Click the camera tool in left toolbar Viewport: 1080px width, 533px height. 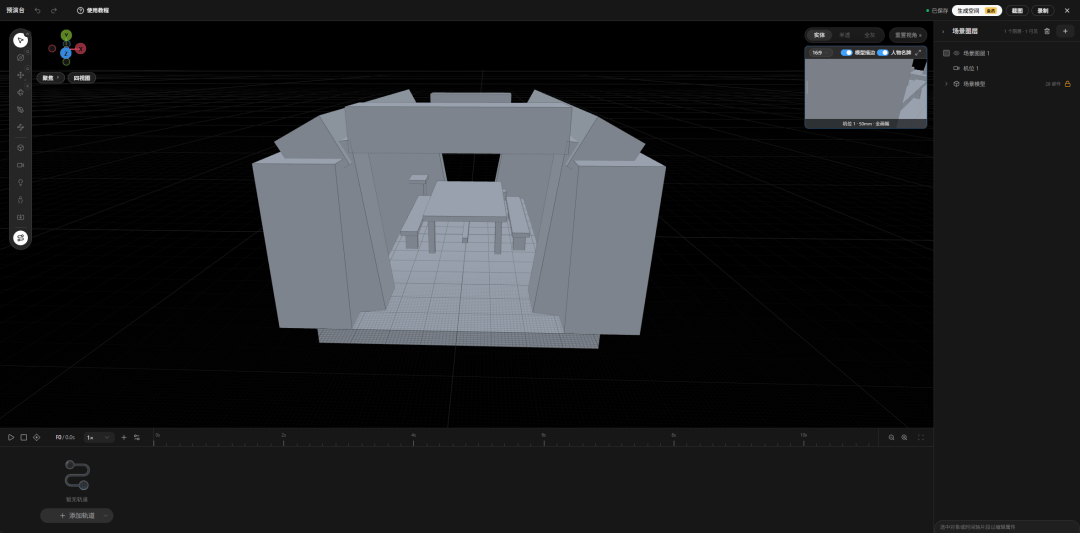point(21,165)
